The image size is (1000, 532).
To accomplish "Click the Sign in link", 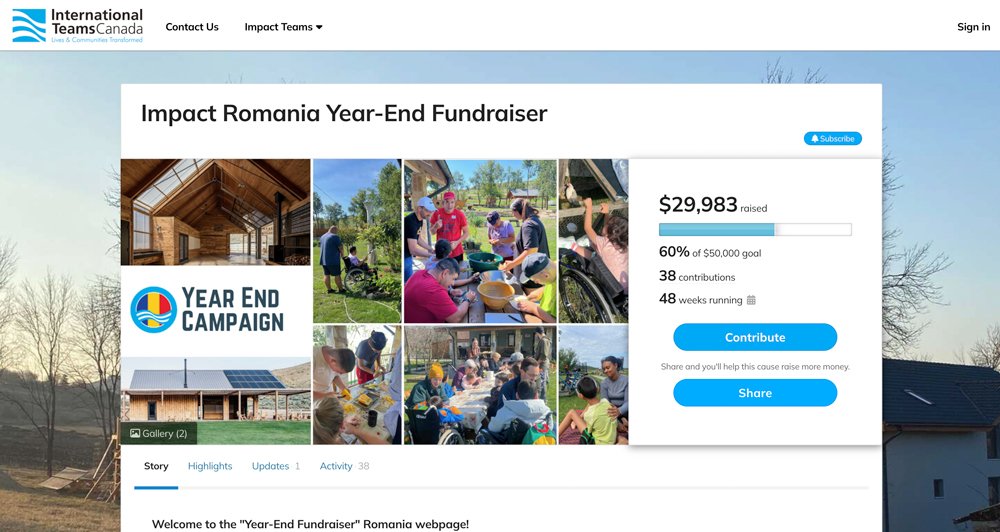I will (x=973, y=27).
